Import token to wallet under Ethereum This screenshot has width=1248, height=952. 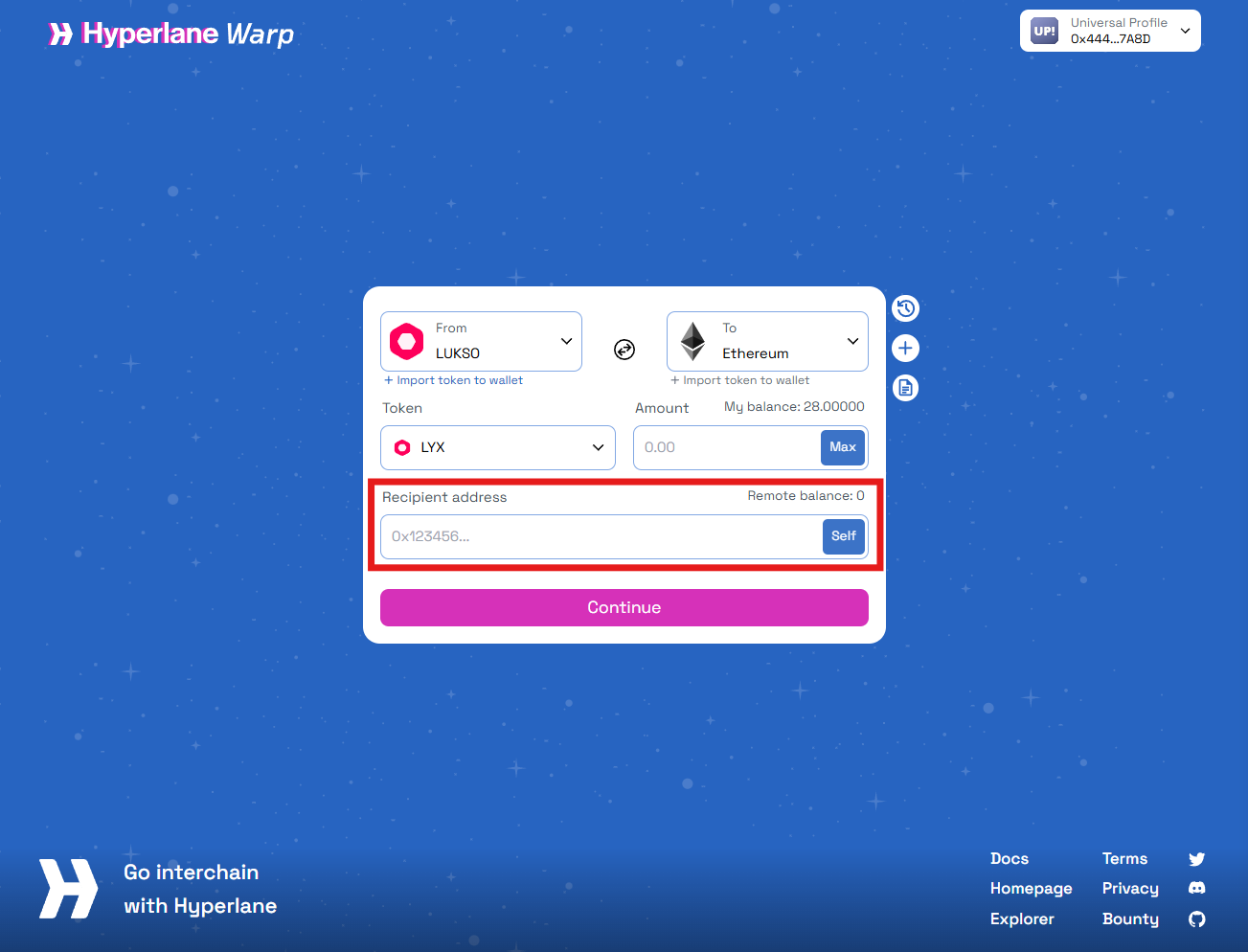739,380
